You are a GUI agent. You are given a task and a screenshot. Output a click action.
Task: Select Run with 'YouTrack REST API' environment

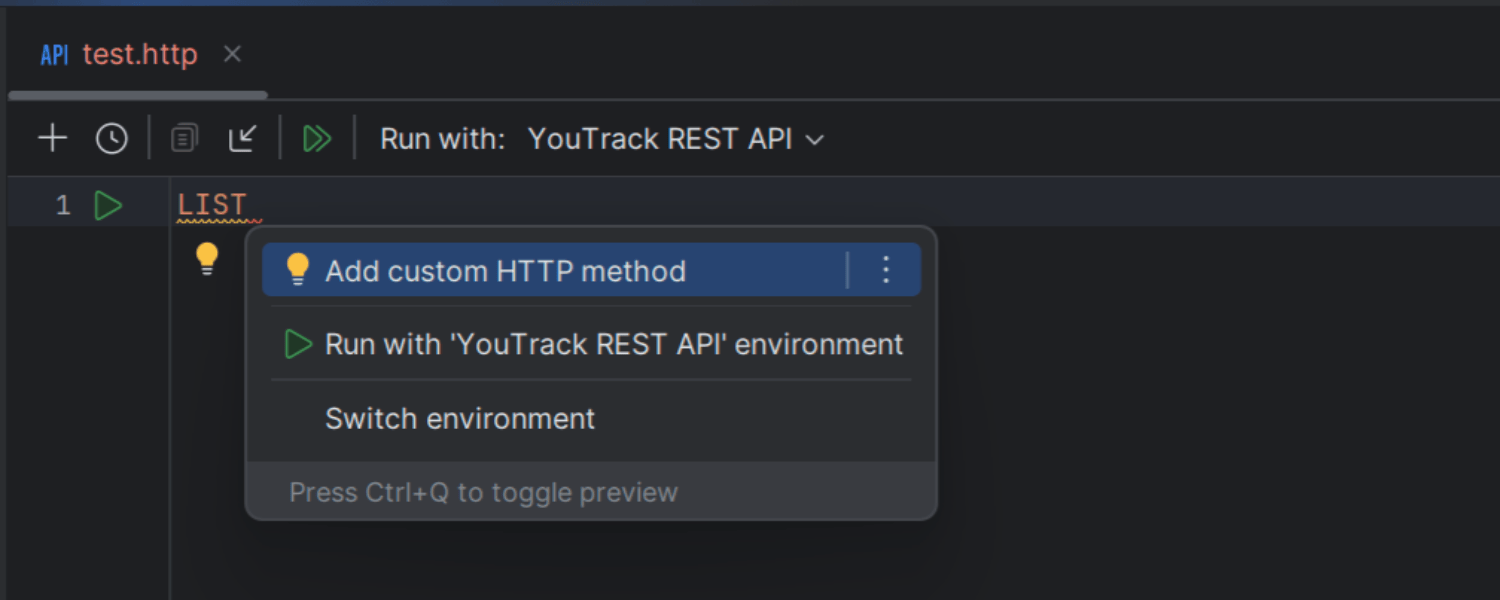[613, 344]
